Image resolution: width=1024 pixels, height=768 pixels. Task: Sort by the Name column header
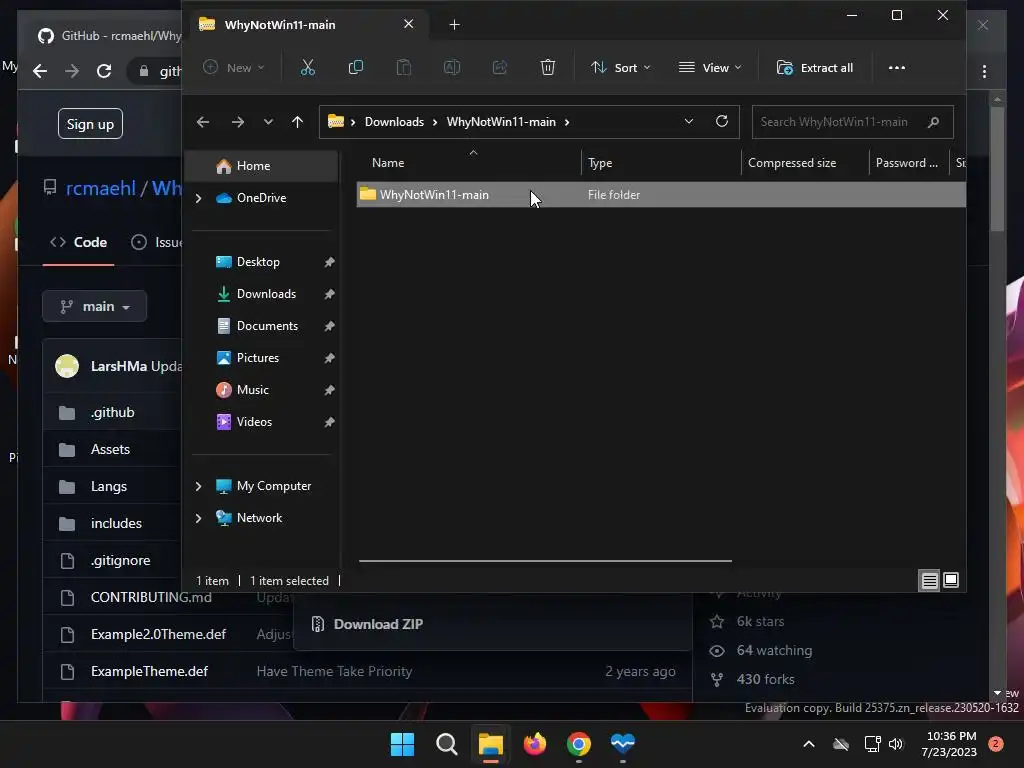tap(388, 163)
